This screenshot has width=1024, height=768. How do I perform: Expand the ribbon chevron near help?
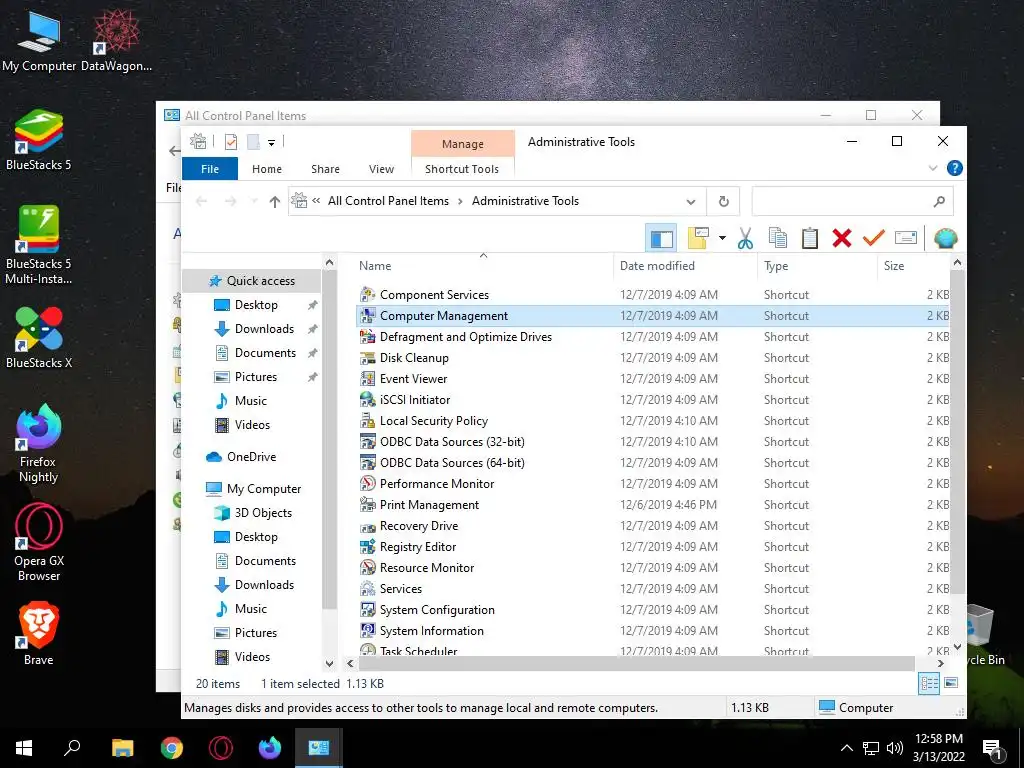pos(933,168)
